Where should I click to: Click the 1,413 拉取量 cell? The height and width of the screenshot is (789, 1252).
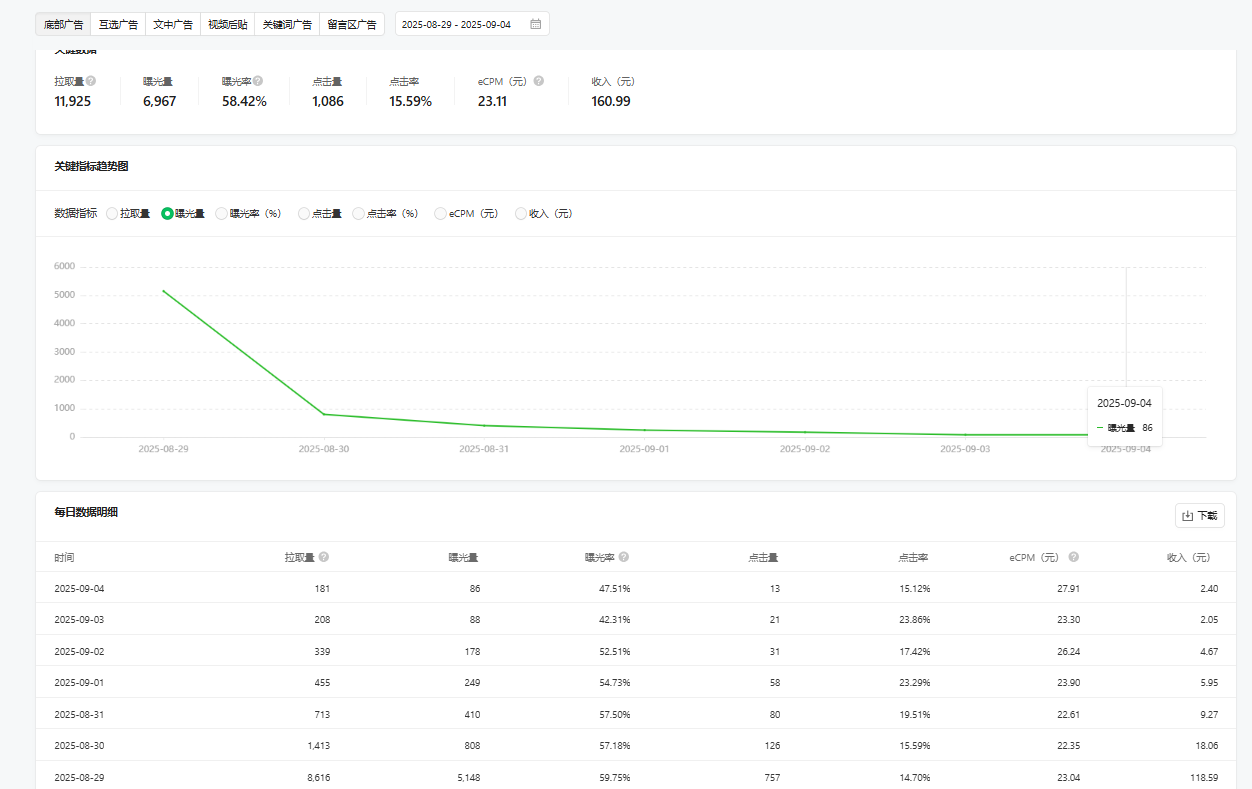pyautogui.click(x=318, y=746)
